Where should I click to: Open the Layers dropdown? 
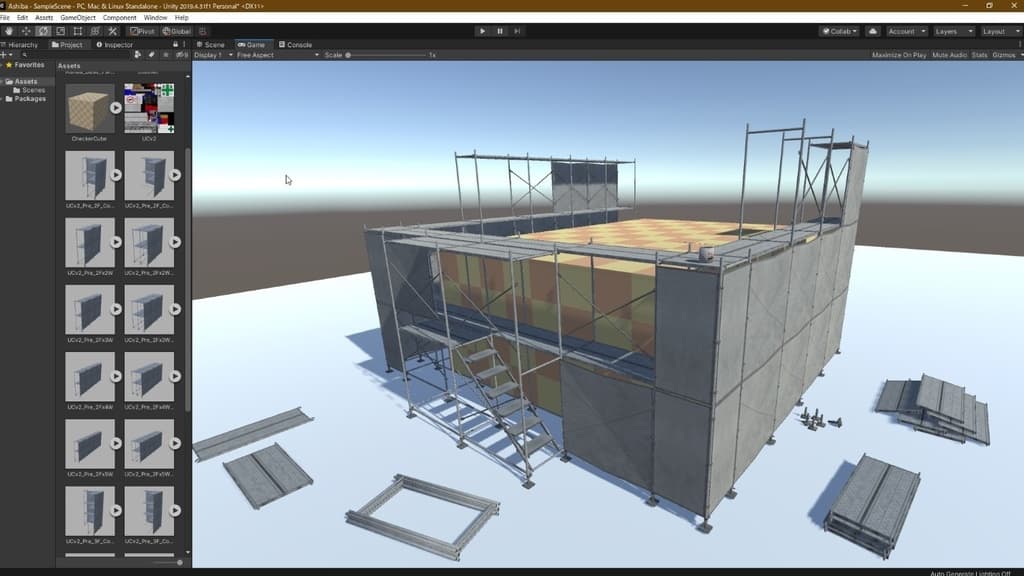pyautogui.click(x=951, y=31)
